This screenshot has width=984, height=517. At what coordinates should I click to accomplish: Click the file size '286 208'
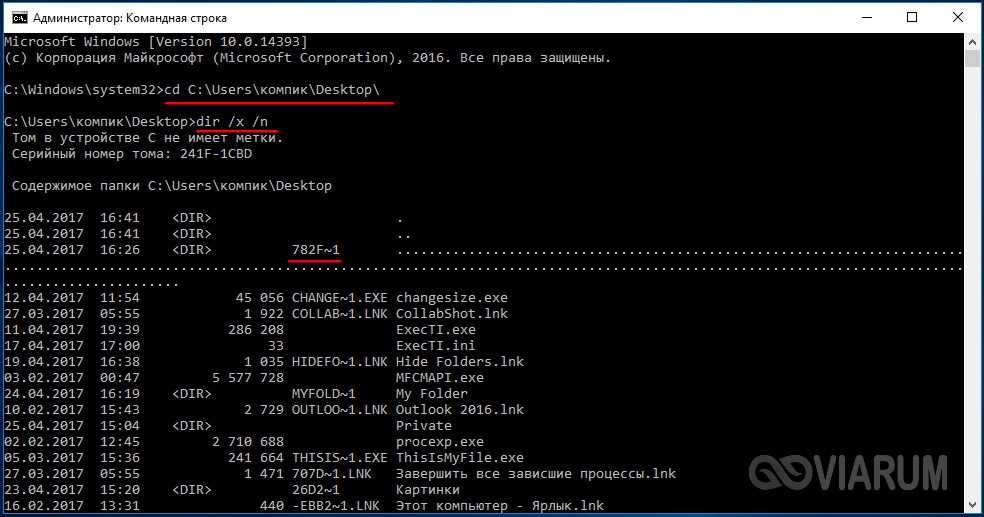pos(256,330)
